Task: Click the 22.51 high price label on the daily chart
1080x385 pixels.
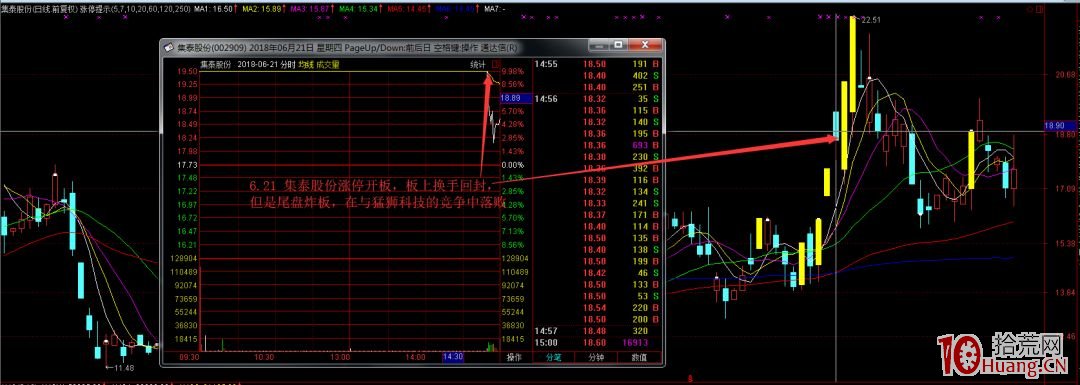Action: [x=872, y=20]
